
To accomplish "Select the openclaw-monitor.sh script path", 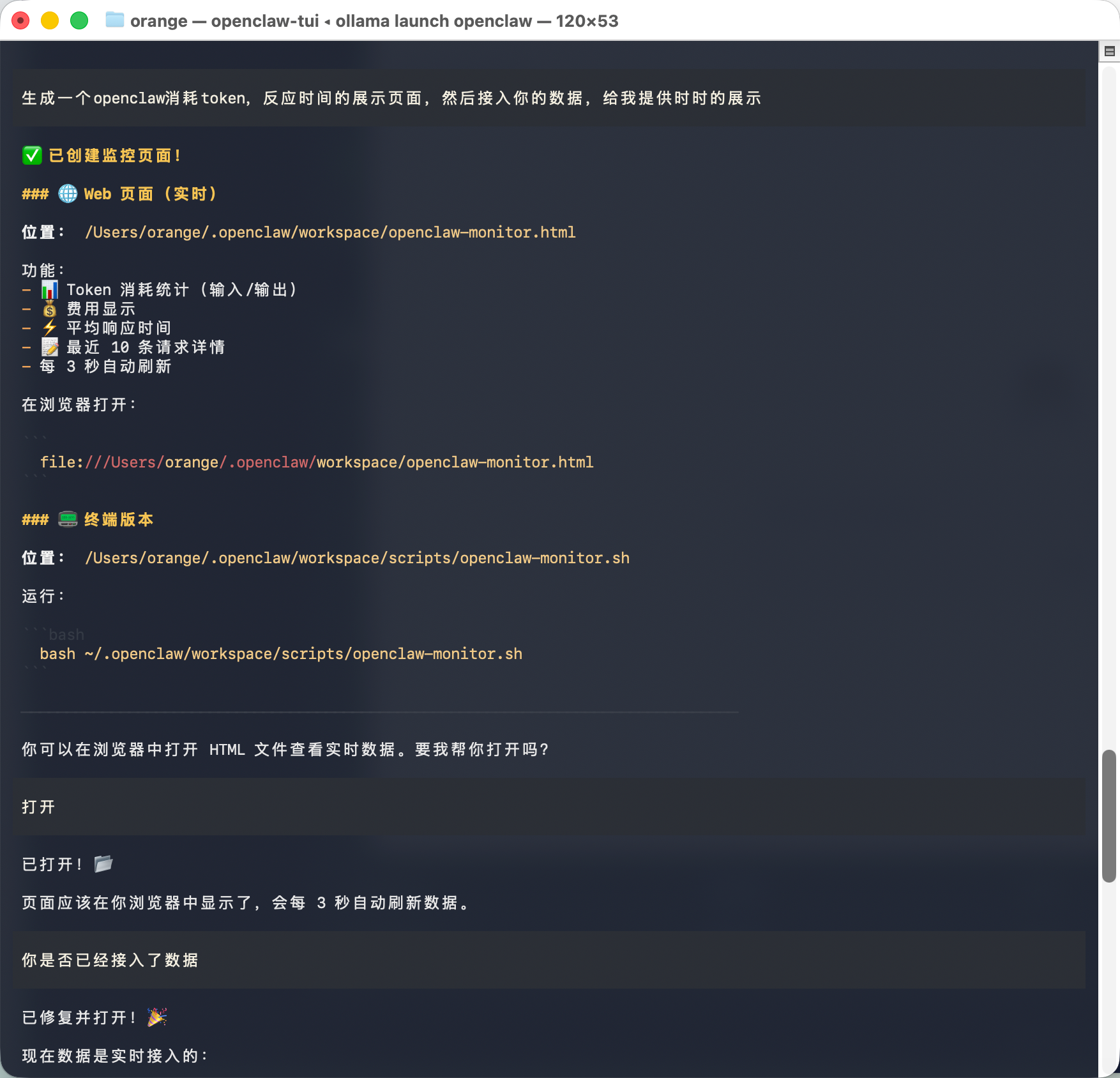I will (357, 557).
